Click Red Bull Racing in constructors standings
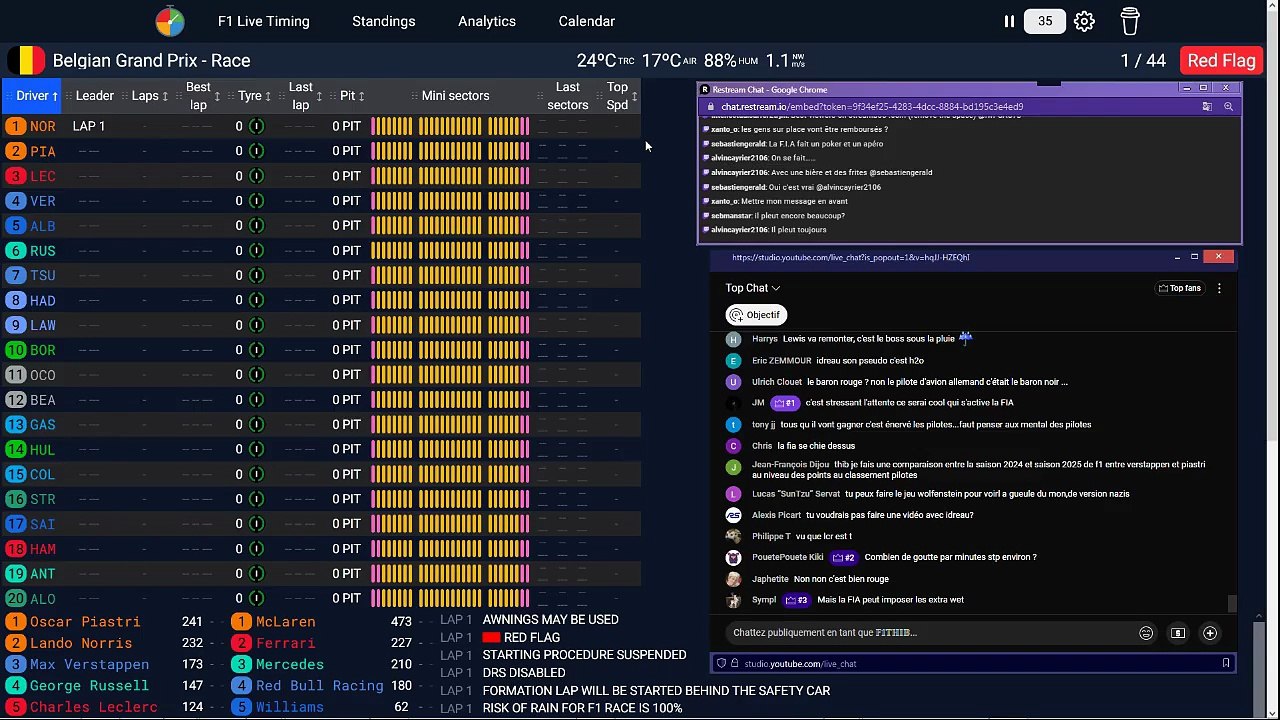 tap(319, 686)
